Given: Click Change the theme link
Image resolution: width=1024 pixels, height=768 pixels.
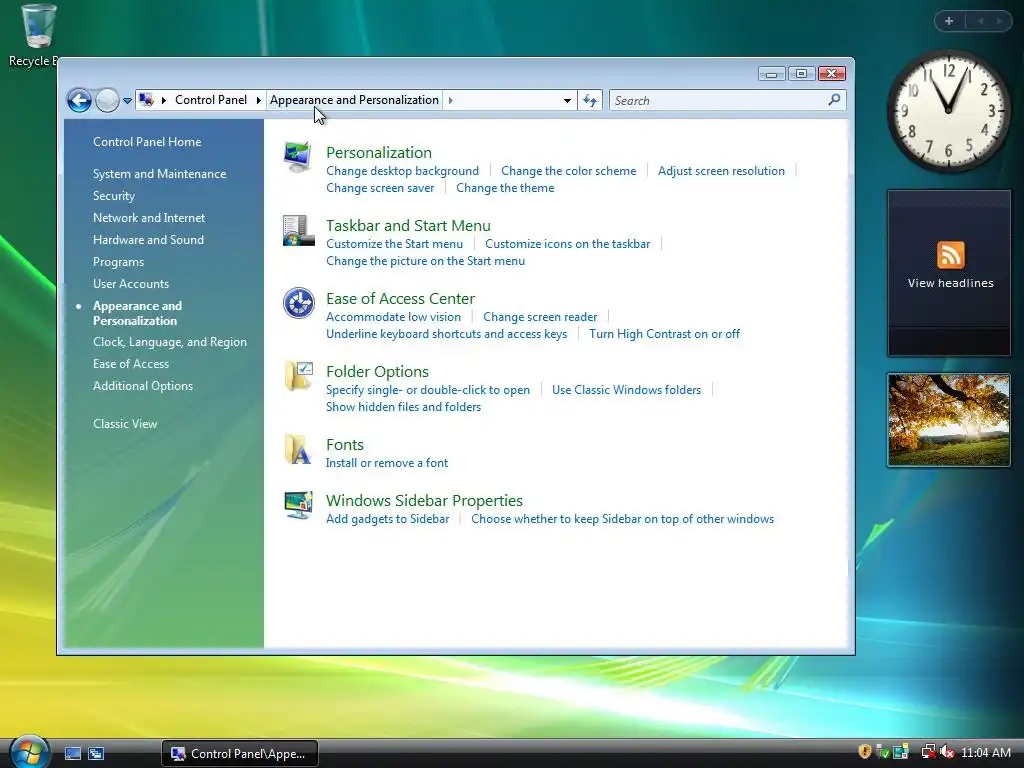Looking at the screenshot, I should 505,188.
